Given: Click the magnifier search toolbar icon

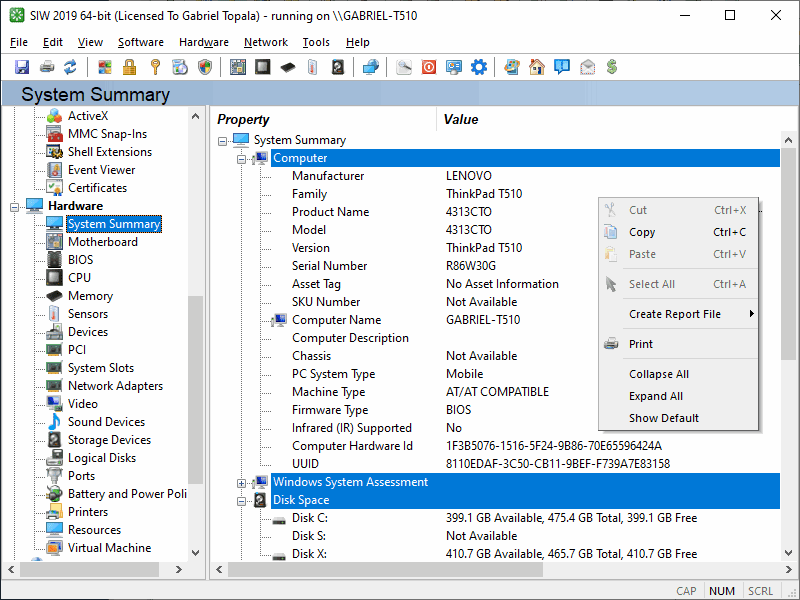Looking at the screenshot, I should 404,67.
